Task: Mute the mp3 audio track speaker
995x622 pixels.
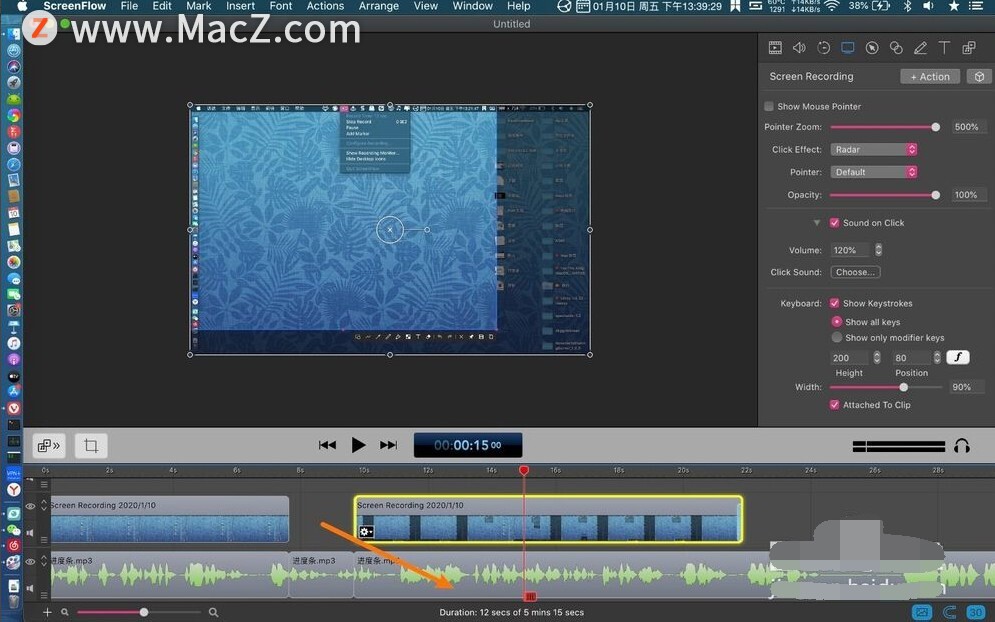Action: 29,588
